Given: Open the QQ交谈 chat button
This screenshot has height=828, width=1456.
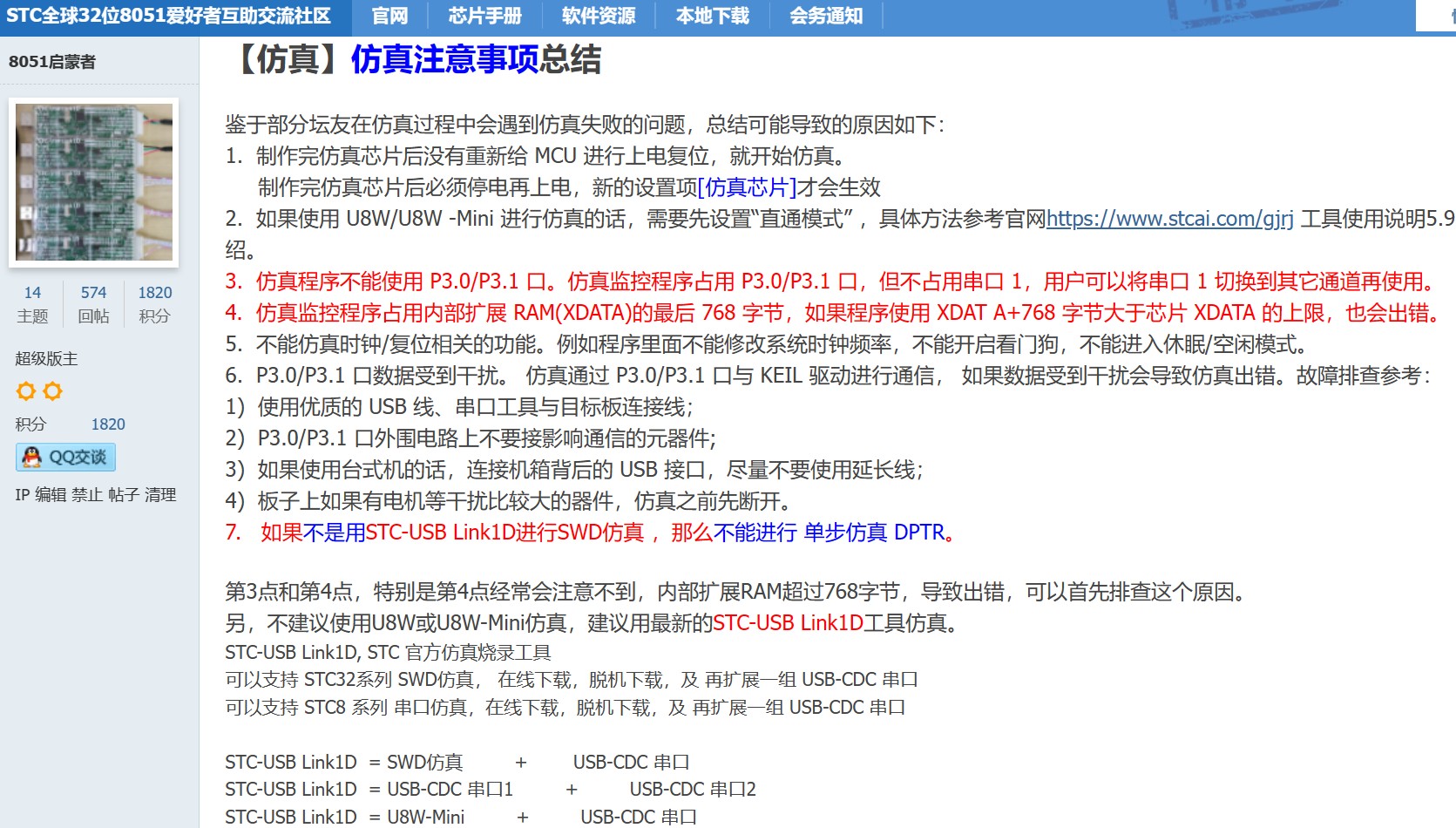Looking at the screenshot, I should click(x=65, y=457).
